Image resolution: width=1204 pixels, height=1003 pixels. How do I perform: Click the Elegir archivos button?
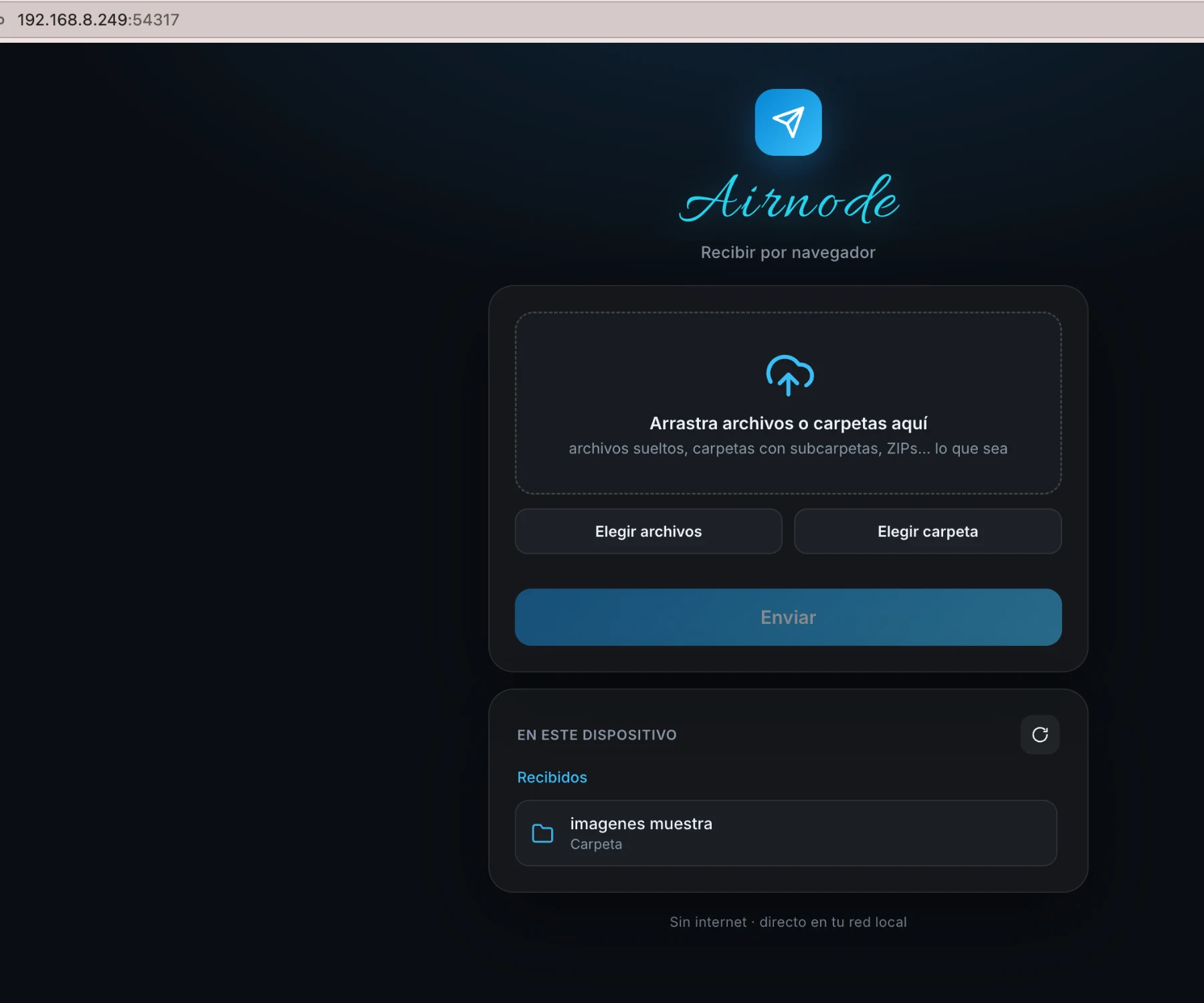[x=648, y=532]
